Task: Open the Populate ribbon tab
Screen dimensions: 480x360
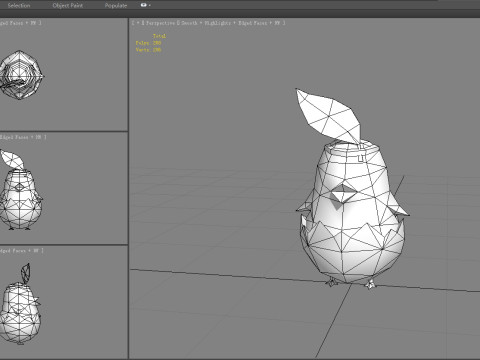Action: (116, 5)
